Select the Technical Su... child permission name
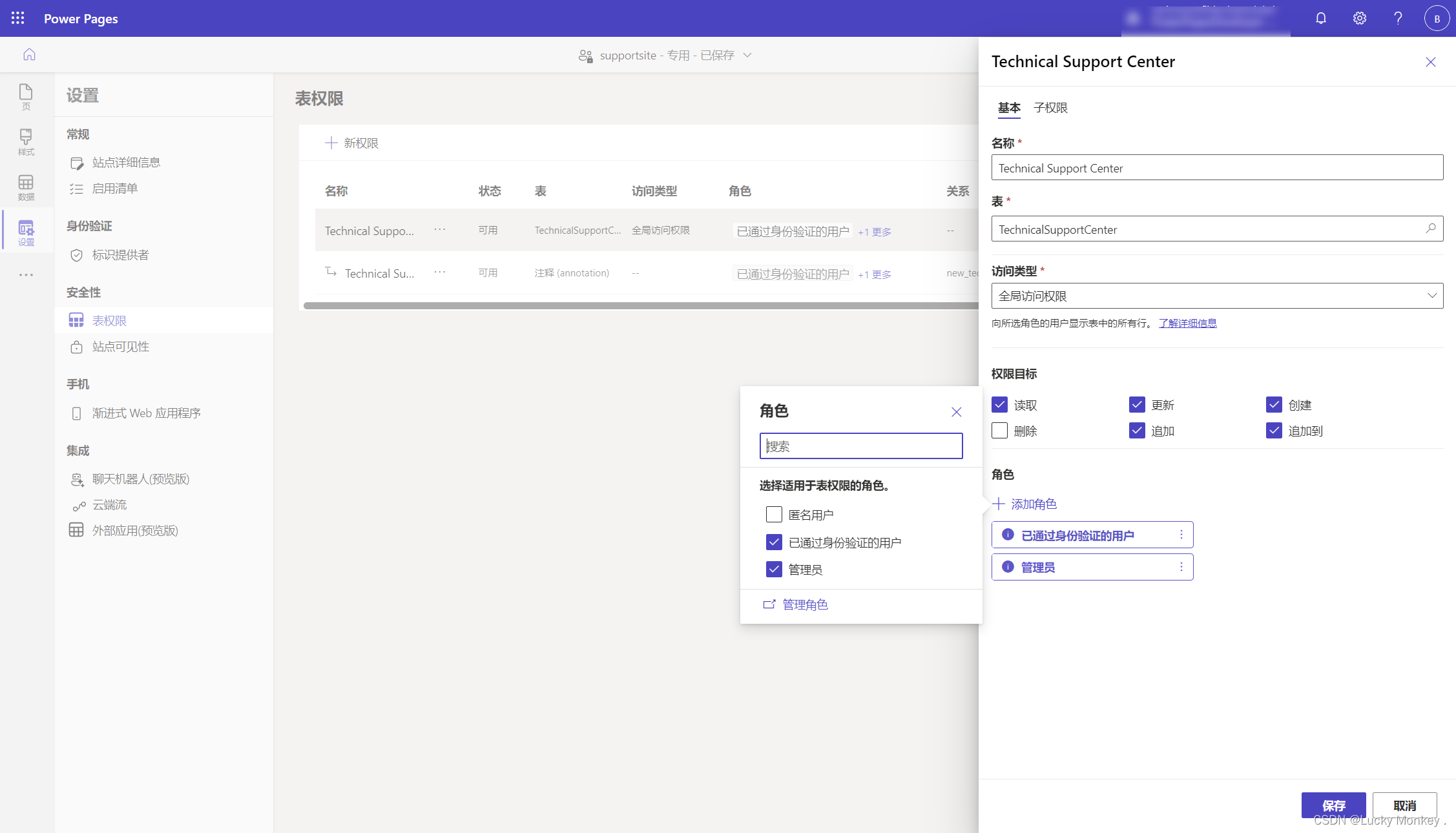The height and width of the screenshot is (833, 1456). point(380,274)
